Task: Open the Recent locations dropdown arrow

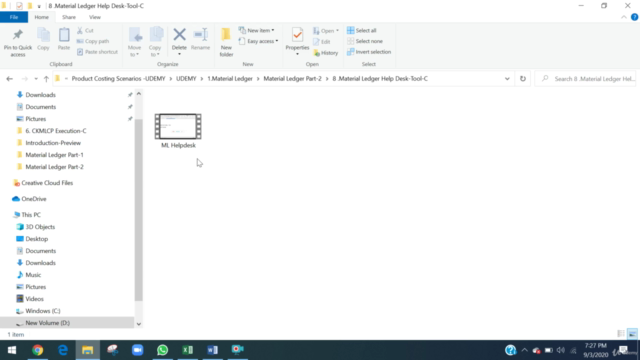Action: (x=36, y=79)
